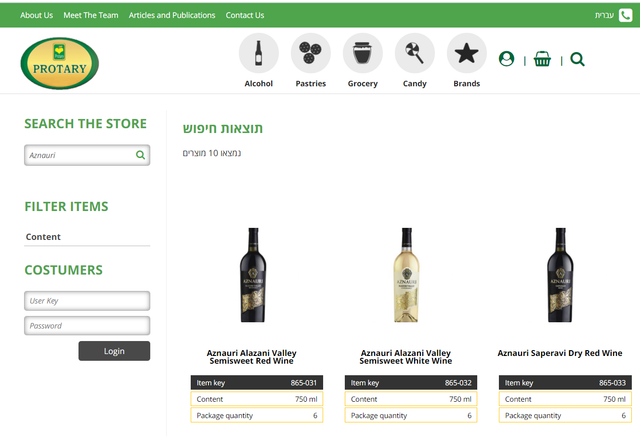Open the Semisweet Red Wine bottle image
Screen dimensions: 640x436
253,275
